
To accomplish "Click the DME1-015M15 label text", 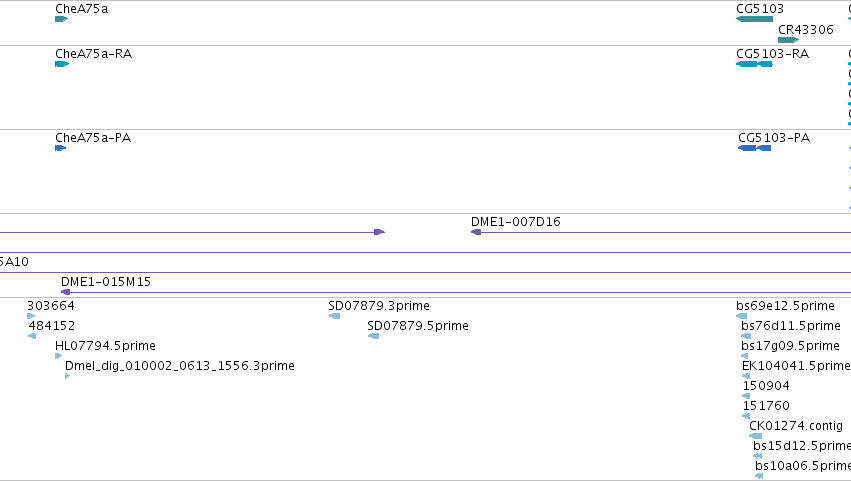I will pyautogui.click(x=106, y=282).
